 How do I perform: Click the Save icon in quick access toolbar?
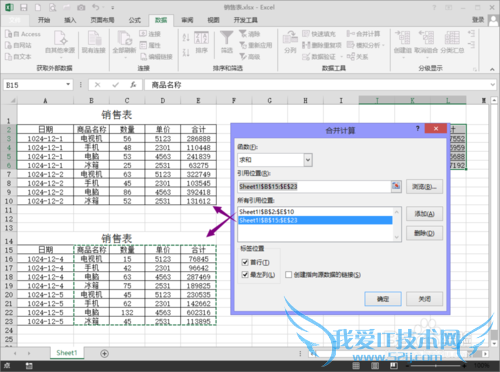click(24, 7)
